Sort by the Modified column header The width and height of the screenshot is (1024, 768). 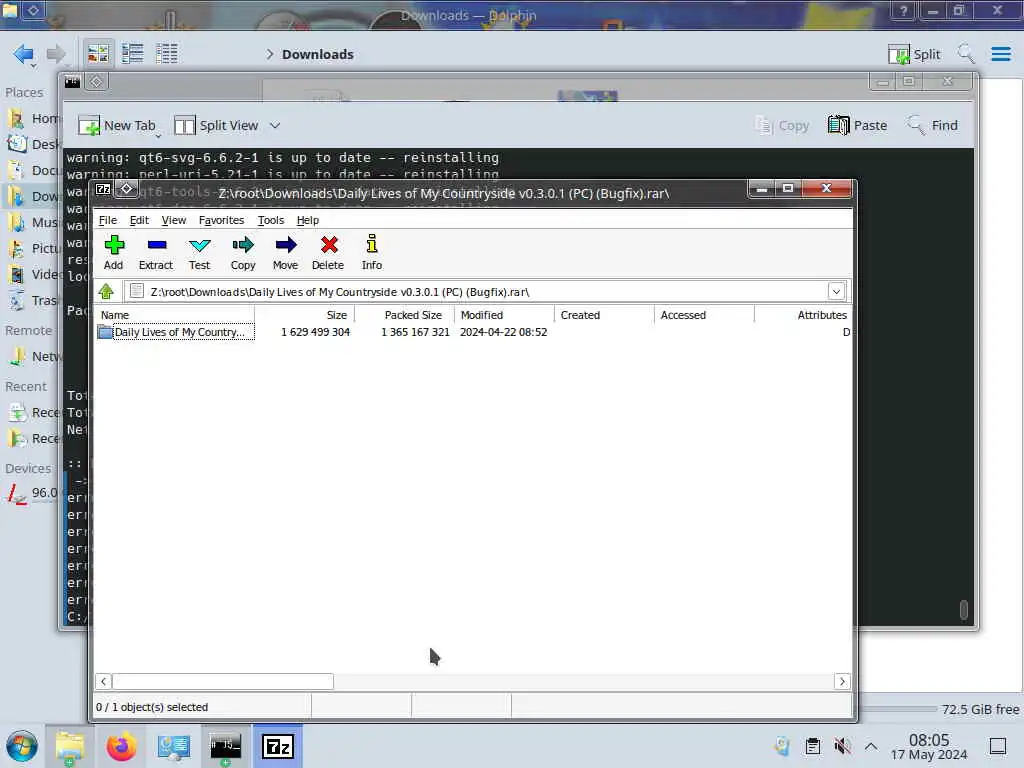click(505, 315)
